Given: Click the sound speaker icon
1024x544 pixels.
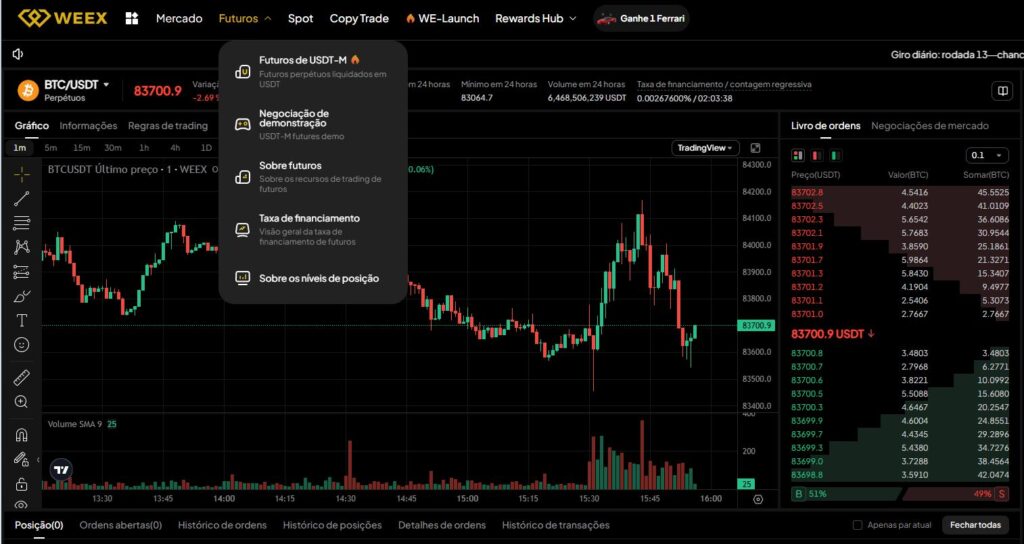Looking at the screenshot, I should tap(18, 54).
